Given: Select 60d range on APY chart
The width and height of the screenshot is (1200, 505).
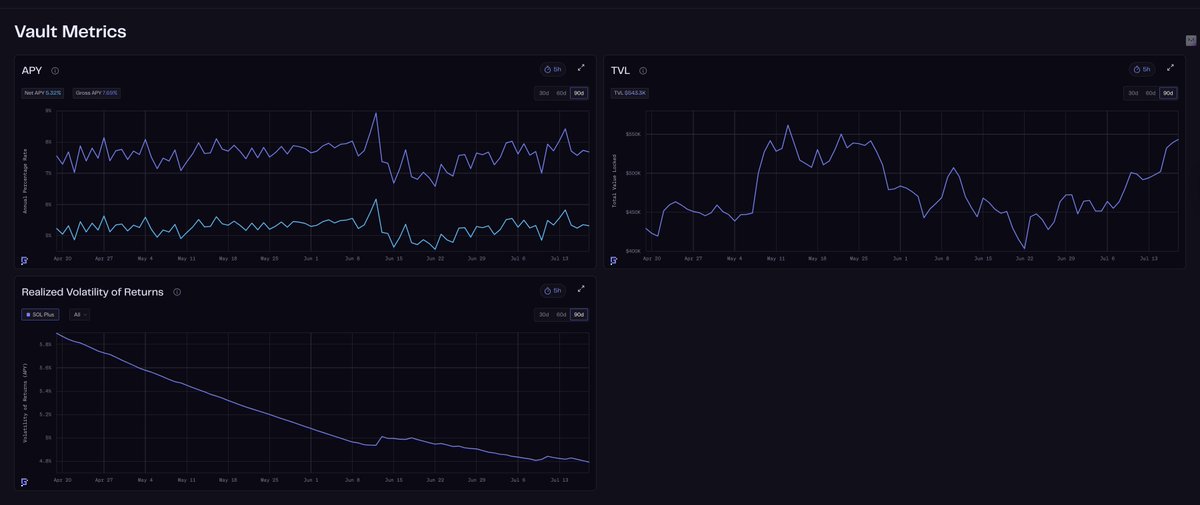Looking at the screenshot, I should point(561,93).
